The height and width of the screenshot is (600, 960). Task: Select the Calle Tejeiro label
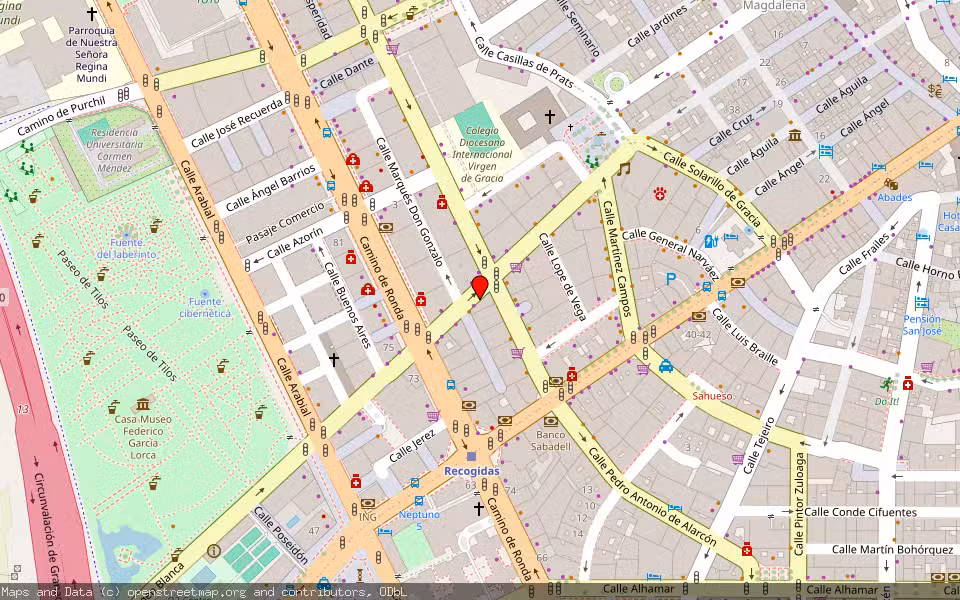(x=759, y=445)
